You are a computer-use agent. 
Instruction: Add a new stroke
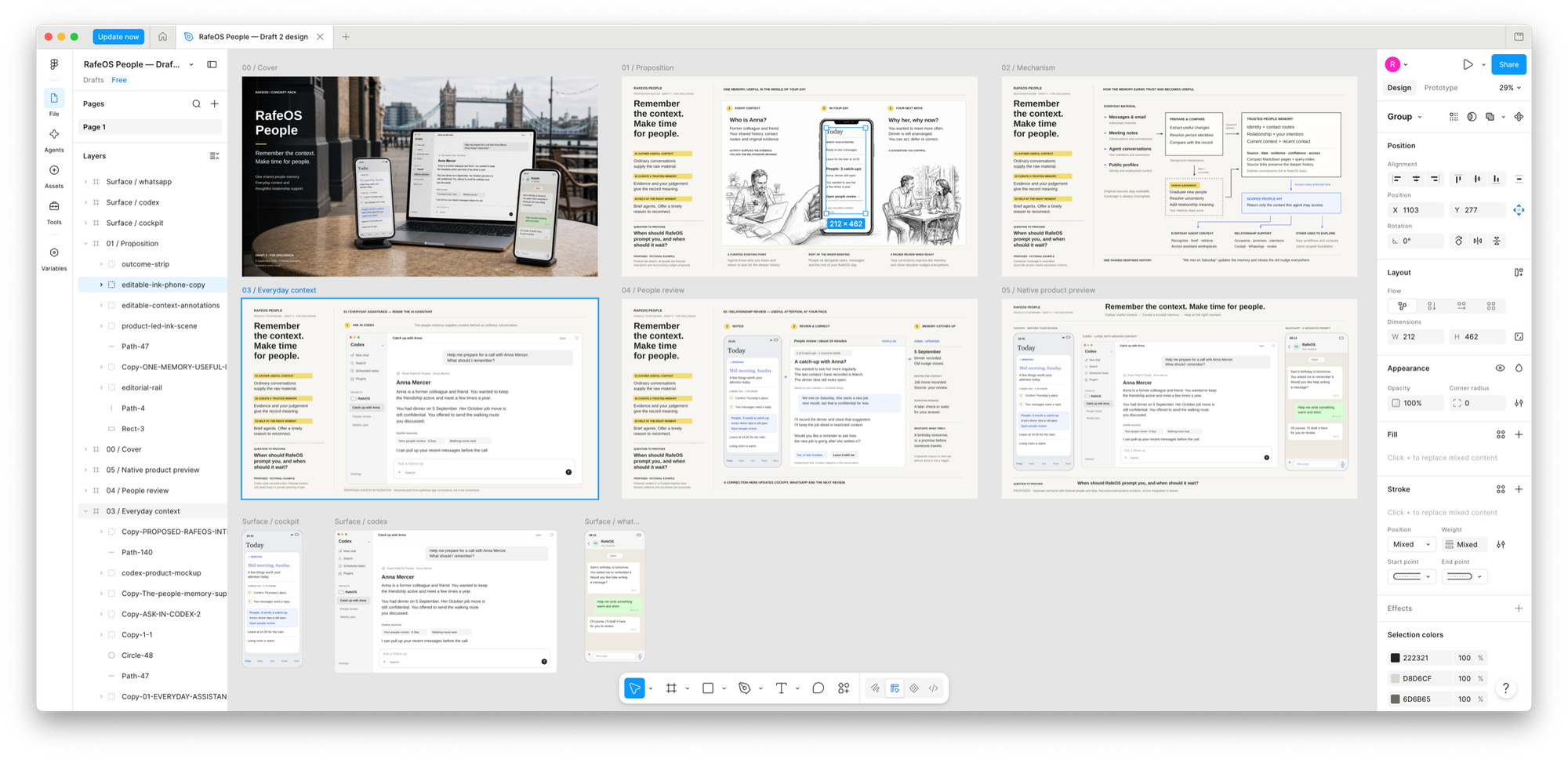coord(1519,489)
